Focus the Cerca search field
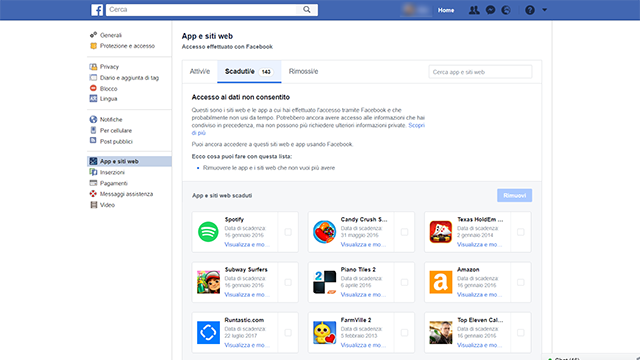This screenshot has width=640, height=360. coord(202,10)
